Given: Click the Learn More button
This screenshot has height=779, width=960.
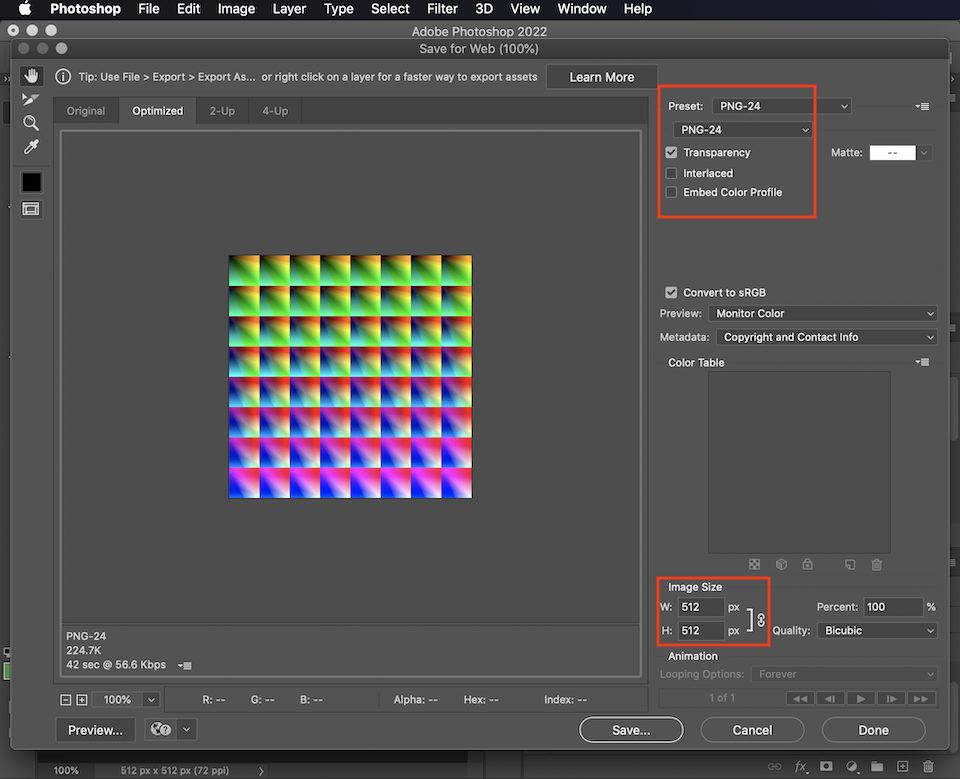Looking at the screenshot, I should [602, 77].
